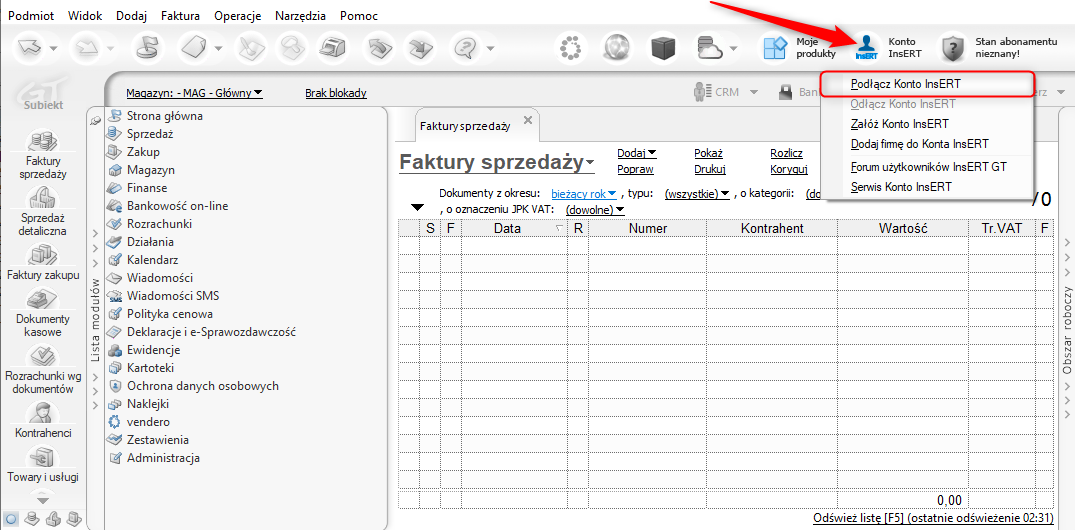Click the Pokaż link
Image resolution: width=1075 pixels, height=530 pixels.
[x=708, y=153]
